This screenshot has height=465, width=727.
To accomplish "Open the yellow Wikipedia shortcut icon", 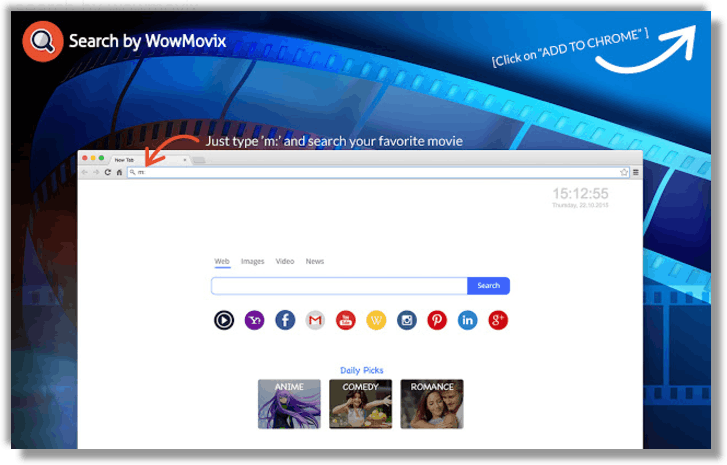I will coord(376,320).
